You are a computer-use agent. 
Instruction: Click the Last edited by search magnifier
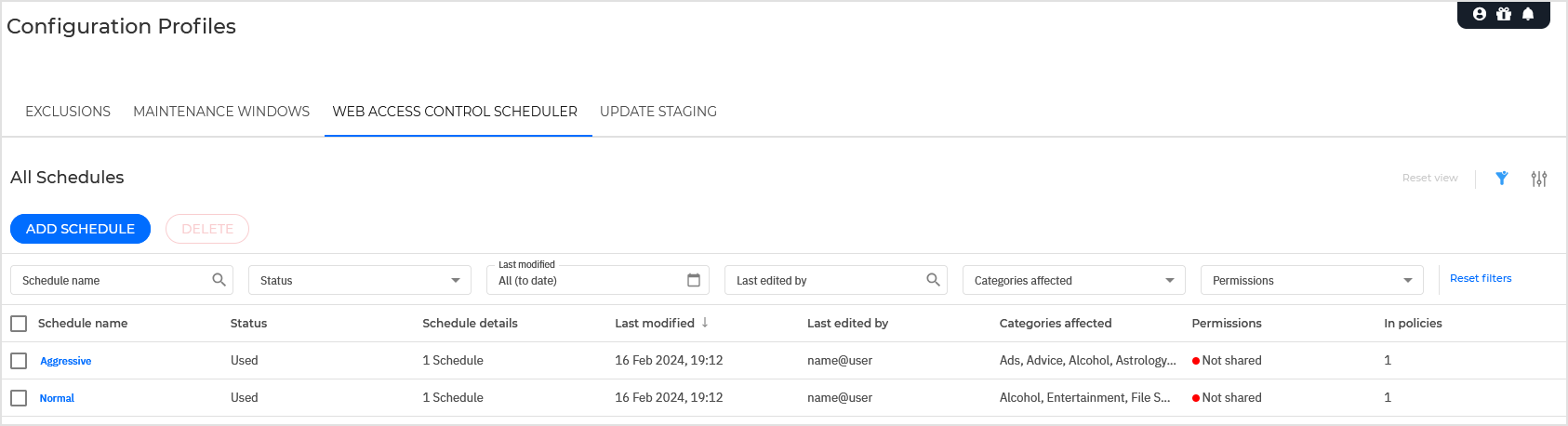click(934, 280)
